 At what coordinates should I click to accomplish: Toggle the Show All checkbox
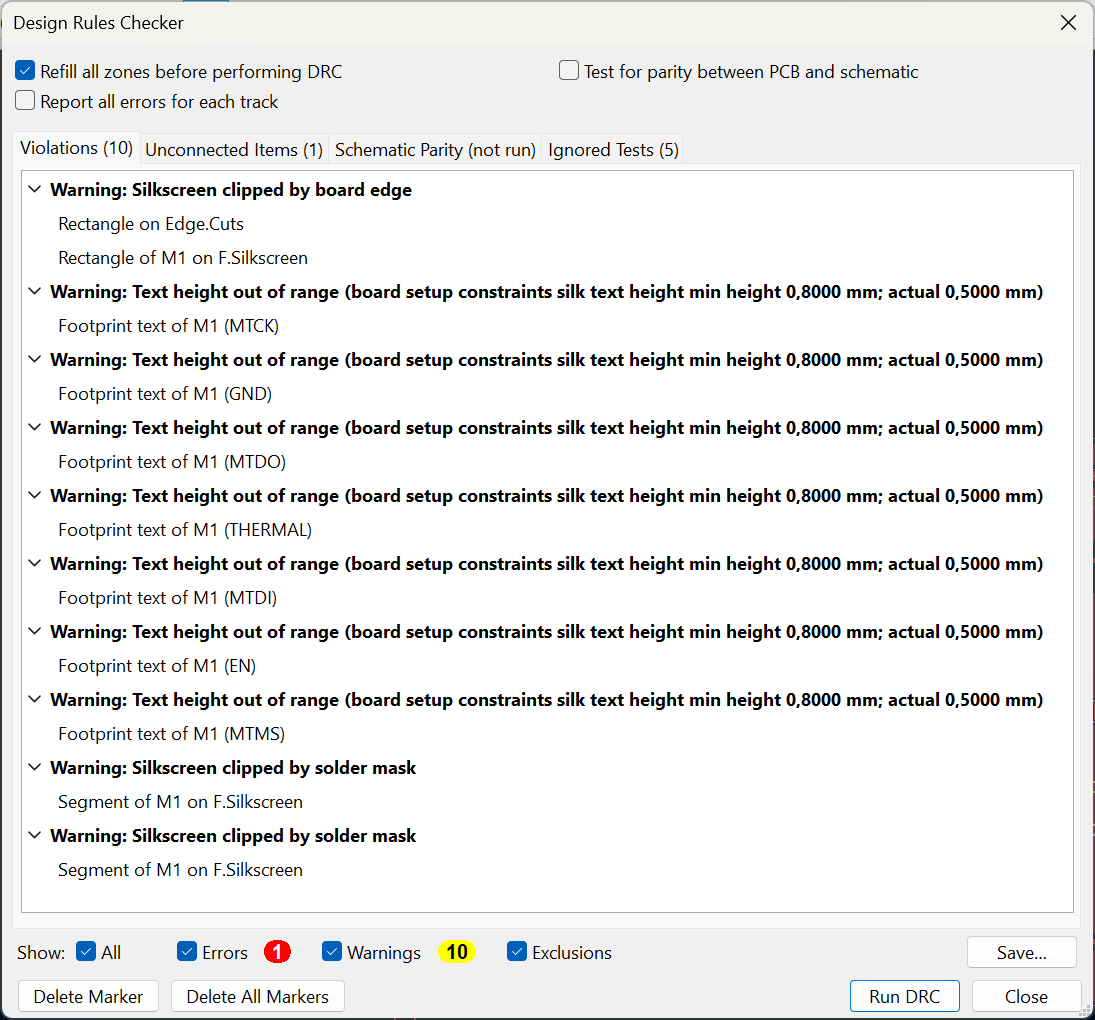click(x=86, y=952)
